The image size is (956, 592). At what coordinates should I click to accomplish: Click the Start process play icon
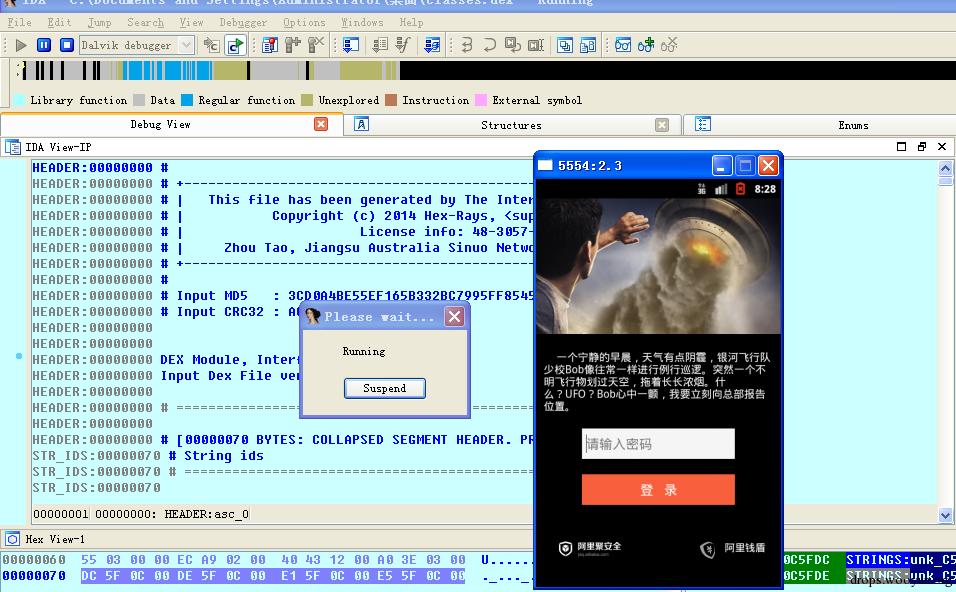point(21,45)
